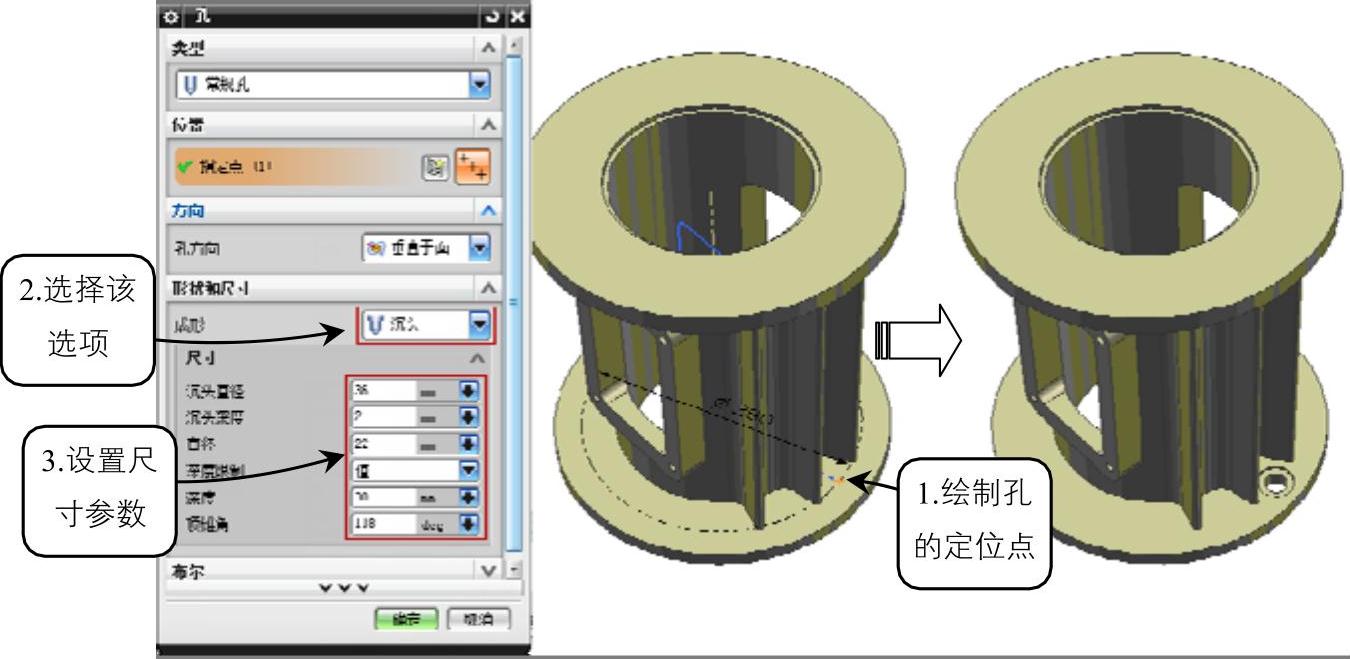This screenshot has height=659, width=1350.
Task: Cancel the hole dialog with 取消 button
Action: click(x=478, y=620)
